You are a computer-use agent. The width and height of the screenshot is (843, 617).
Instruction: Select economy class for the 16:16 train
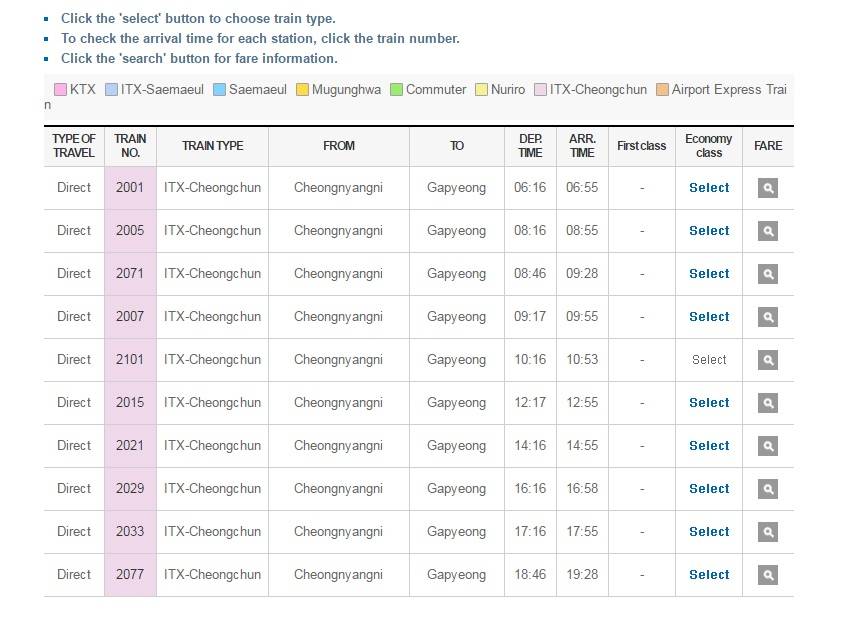pos(709,489)
